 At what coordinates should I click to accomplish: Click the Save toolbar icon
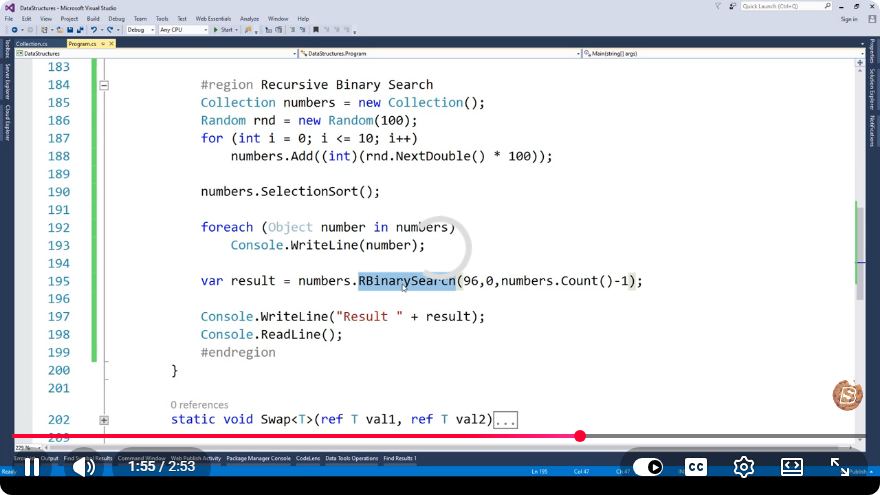(x=70, y=30)
